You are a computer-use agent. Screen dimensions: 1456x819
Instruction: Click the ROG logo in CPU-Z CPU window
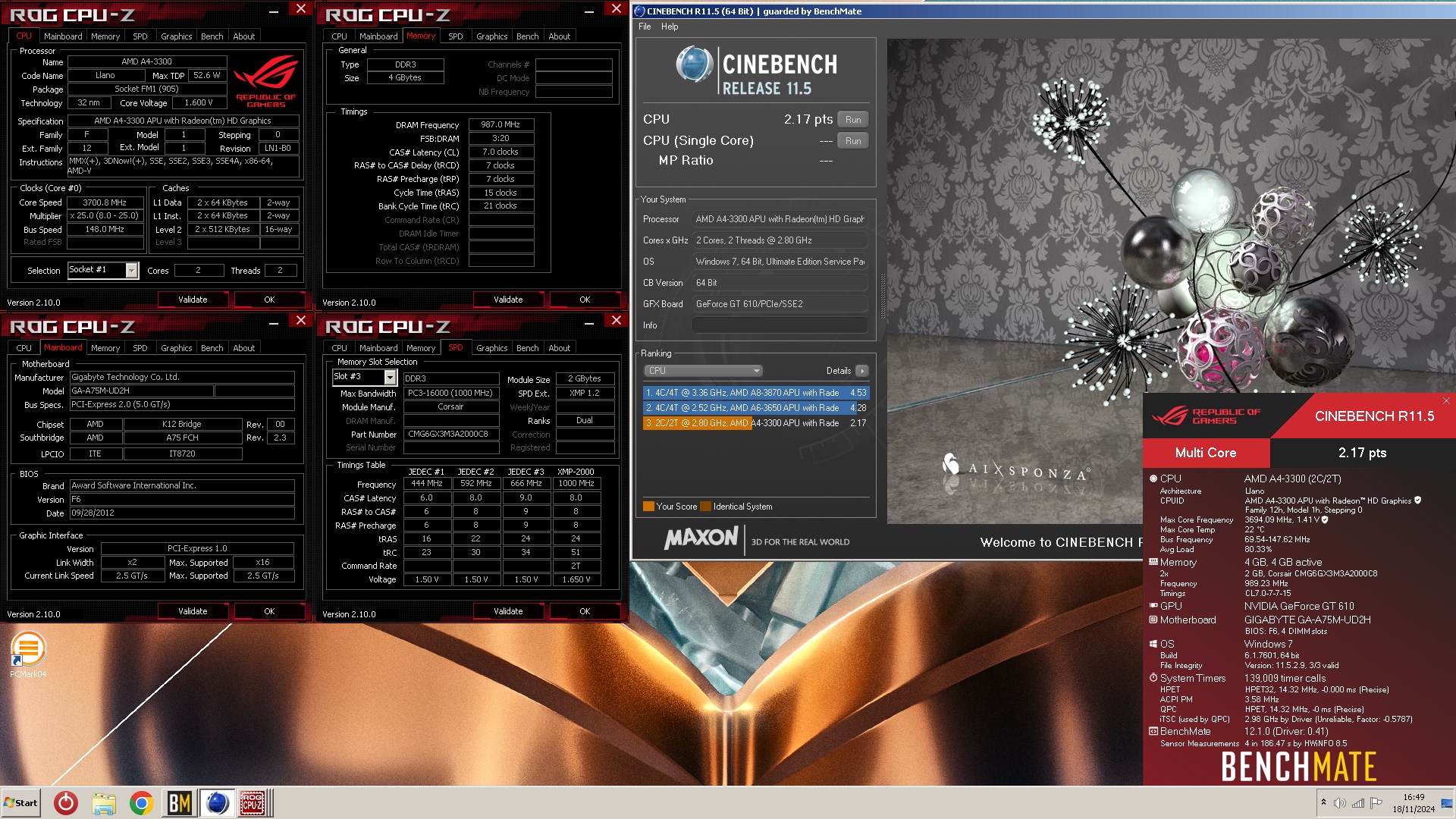(265, 82)
